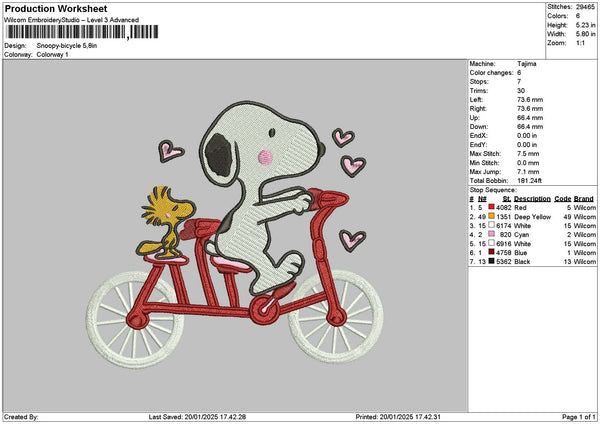Viewport: 600px width, 424px height.
Task: Click the pink swatch in the Cyan row
Action: (x=491, y=234)
